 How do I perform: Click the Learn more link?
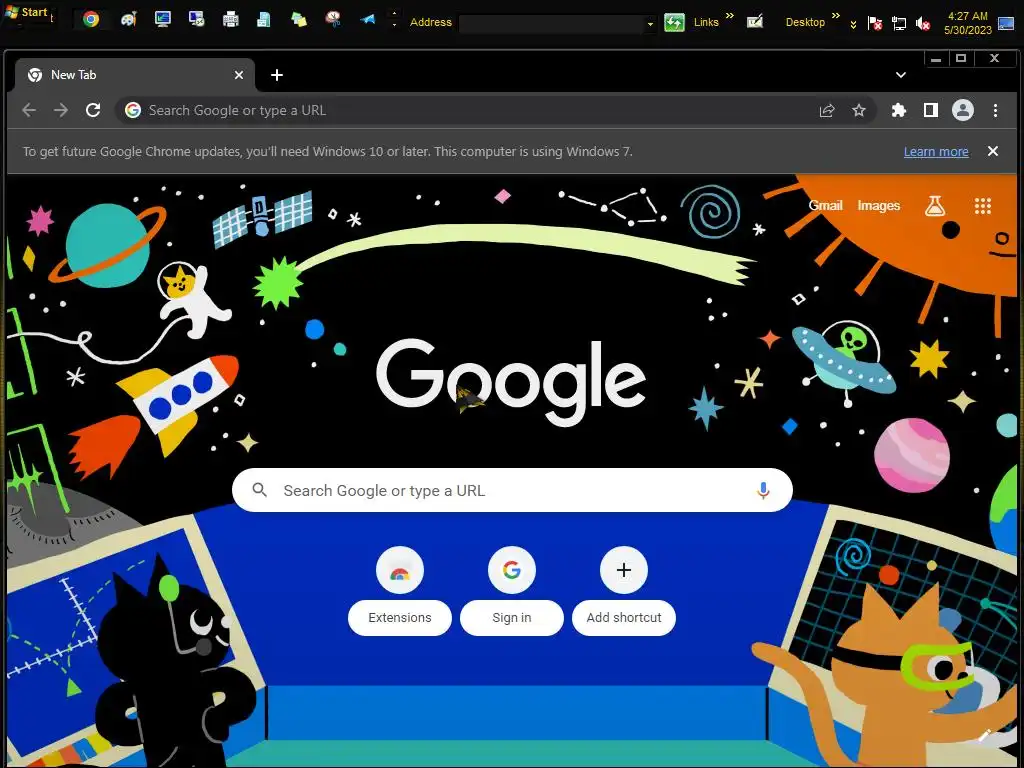click(x=936, y=152)
